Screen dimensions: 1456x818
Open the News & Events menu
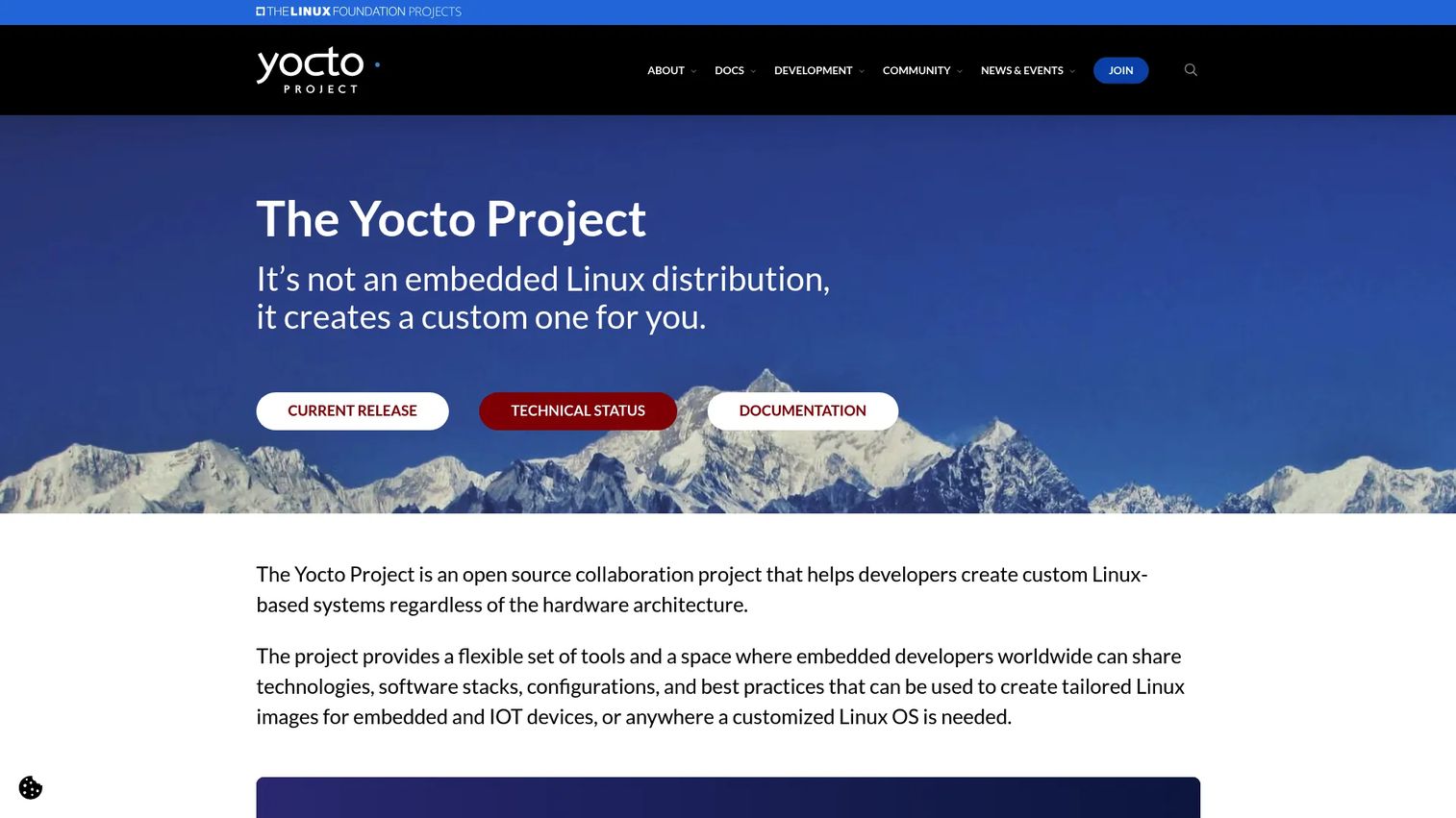tap(1022, 70)
